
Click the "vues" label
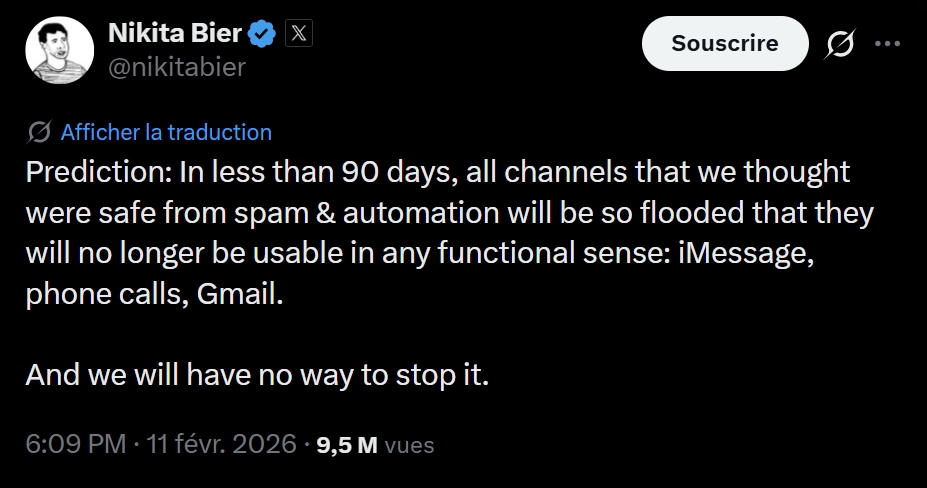click(409, 445)
